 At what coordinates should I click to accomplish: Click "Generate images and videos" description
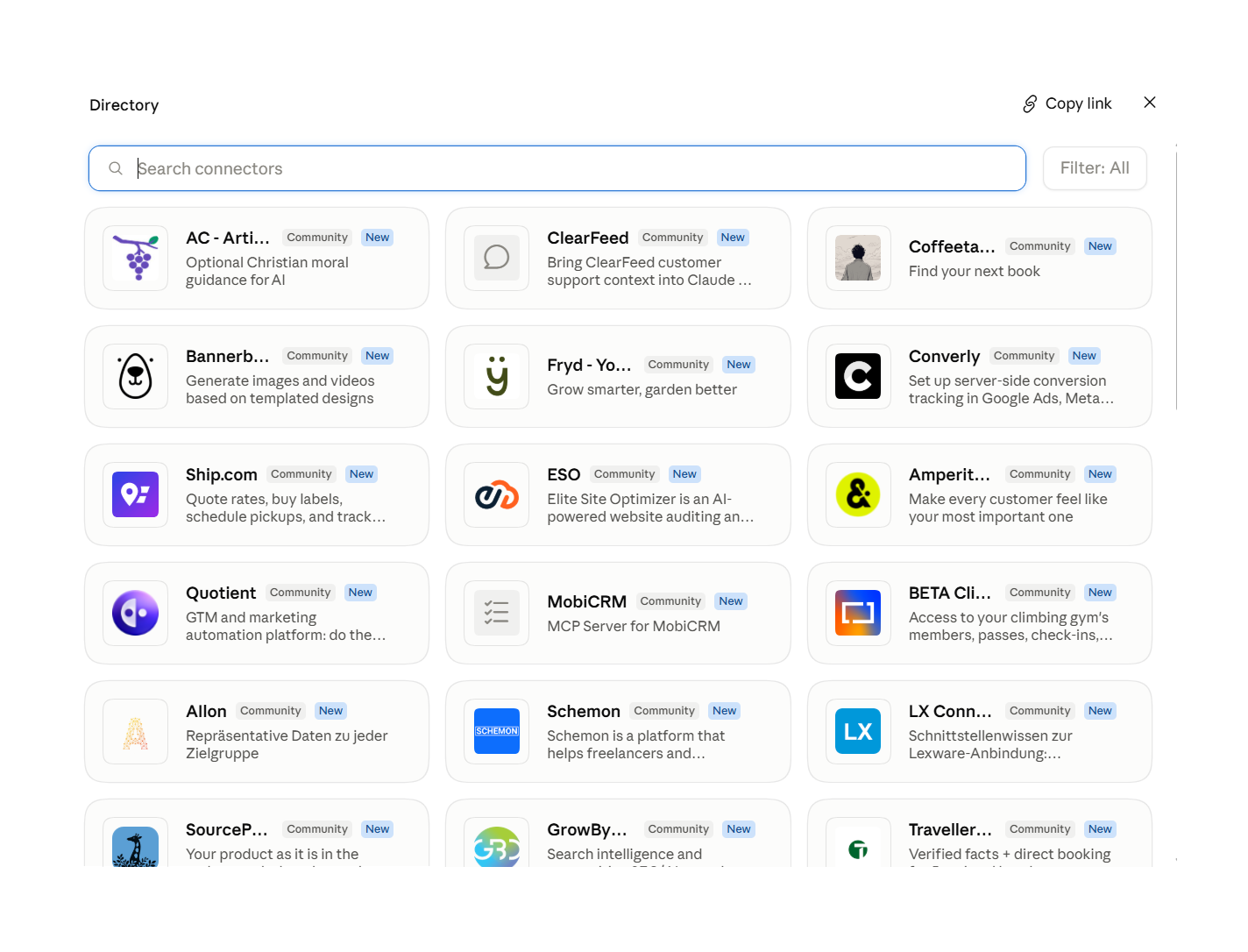click(280, 380)
